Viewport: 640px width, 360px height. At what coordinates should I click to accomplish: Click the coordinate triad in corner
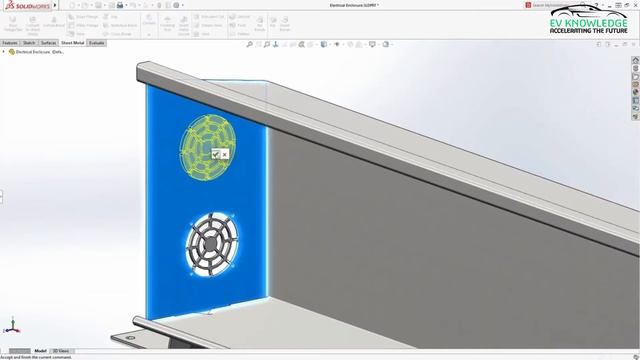[12, 325]
